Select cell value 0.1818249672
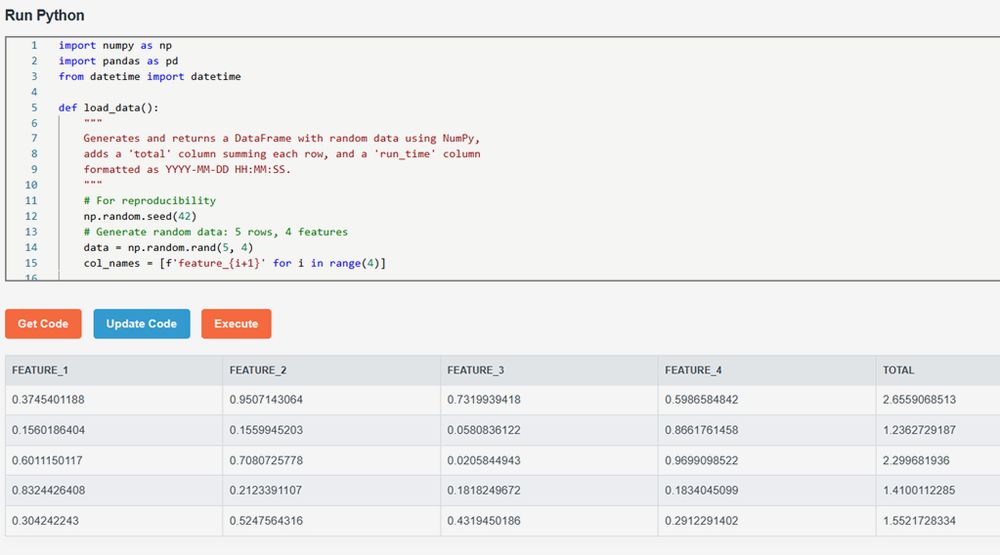Screen dimensions: 1000x555 click(x=484, y=491)
